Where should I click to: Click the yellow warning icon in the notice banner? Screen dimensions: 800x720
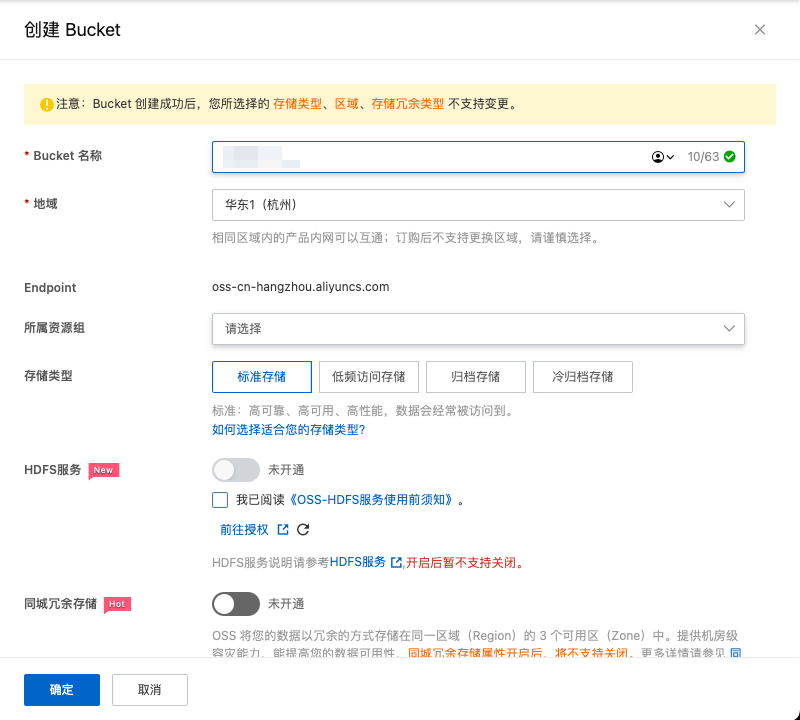pyautogui.click(x=46, y=104)
